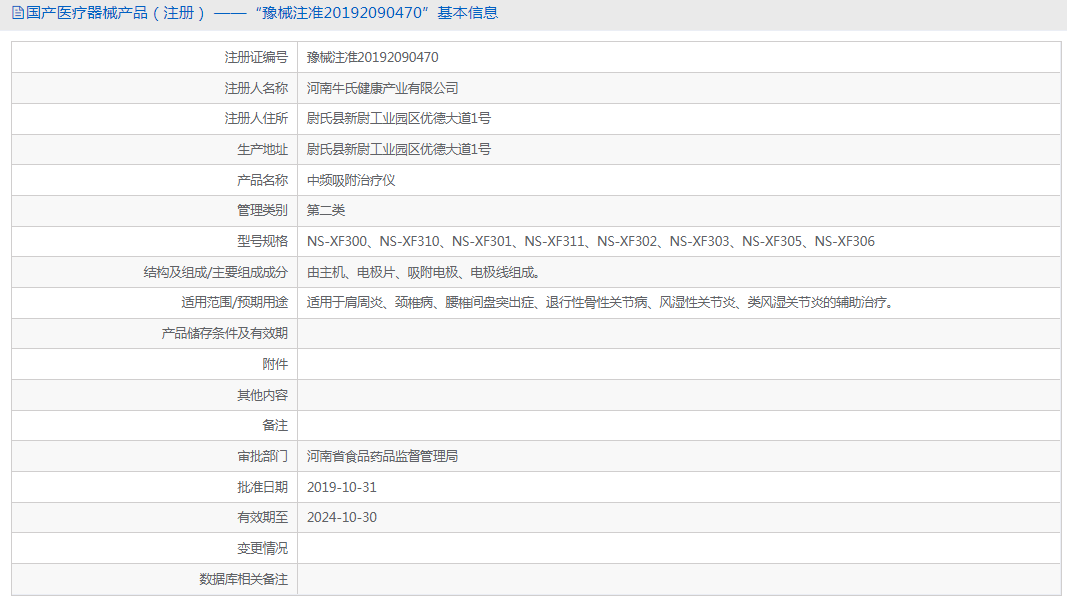Image resolution: width=1067 pixels, height=602 pixels.
Task: Select the 注册人住所 address value
Action: (x=398, y=118)
